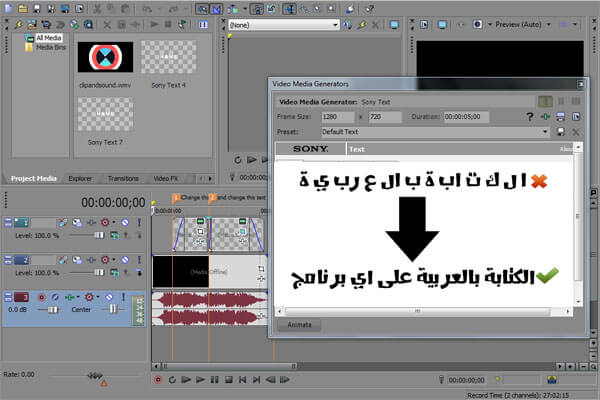Mute video track 2
This screenshot has height=400, width=600.
tap(125, 260)
